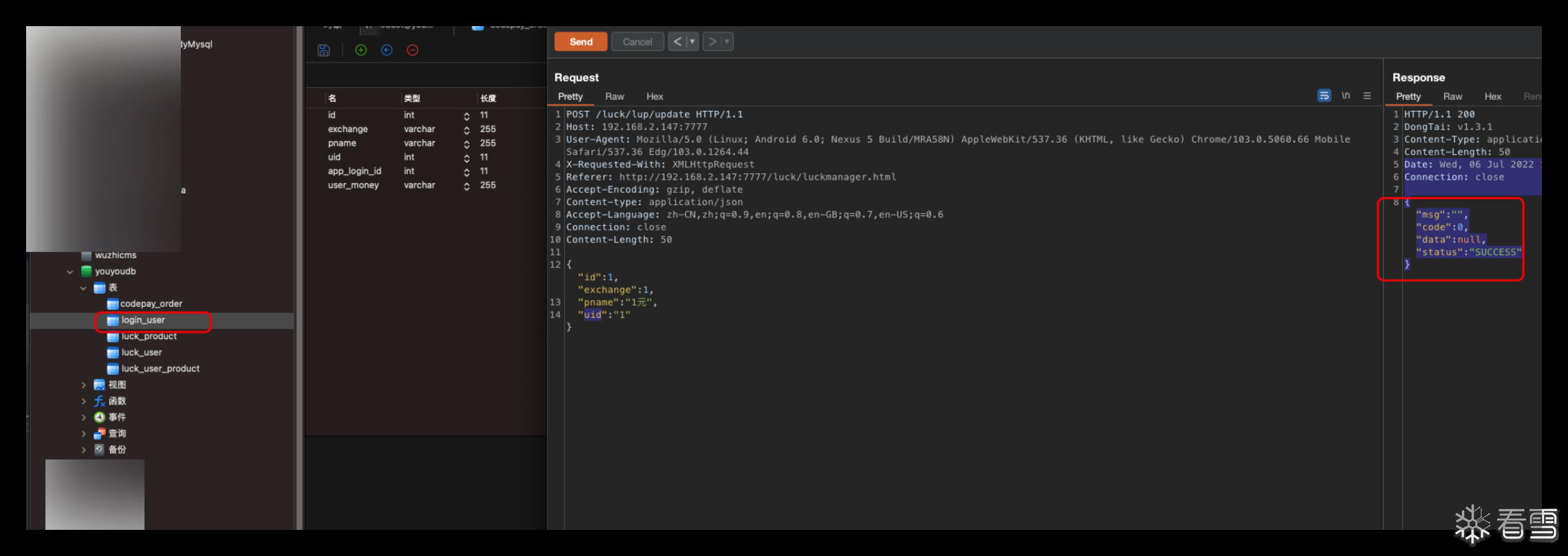Delete a field with the red minus icon
Screen dimensions: 1568x556
413,50
